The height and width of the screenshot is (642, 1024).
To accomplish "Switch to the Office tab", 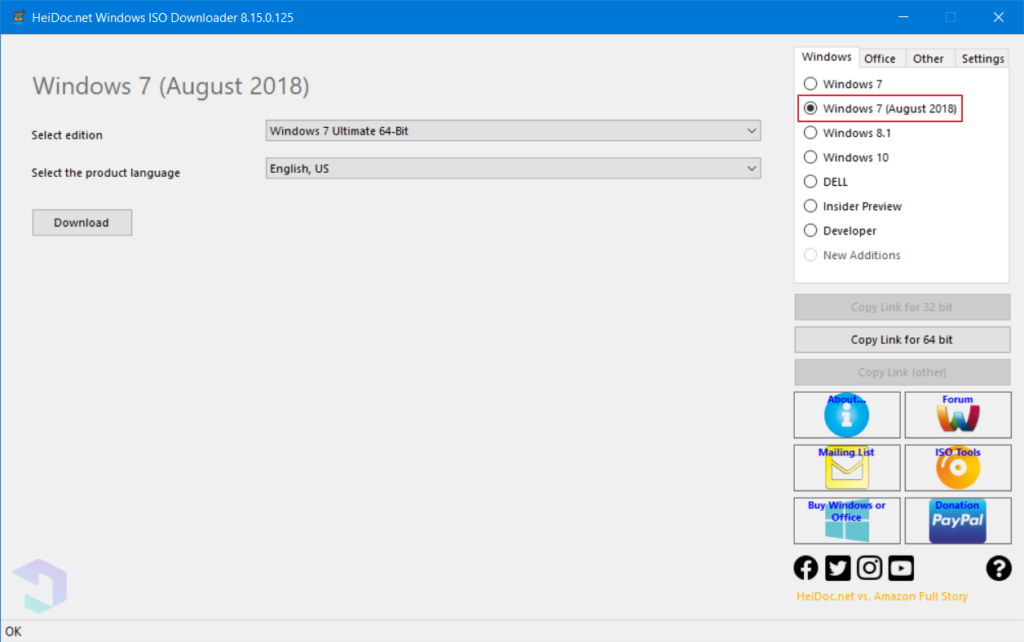I will point(881,58).
